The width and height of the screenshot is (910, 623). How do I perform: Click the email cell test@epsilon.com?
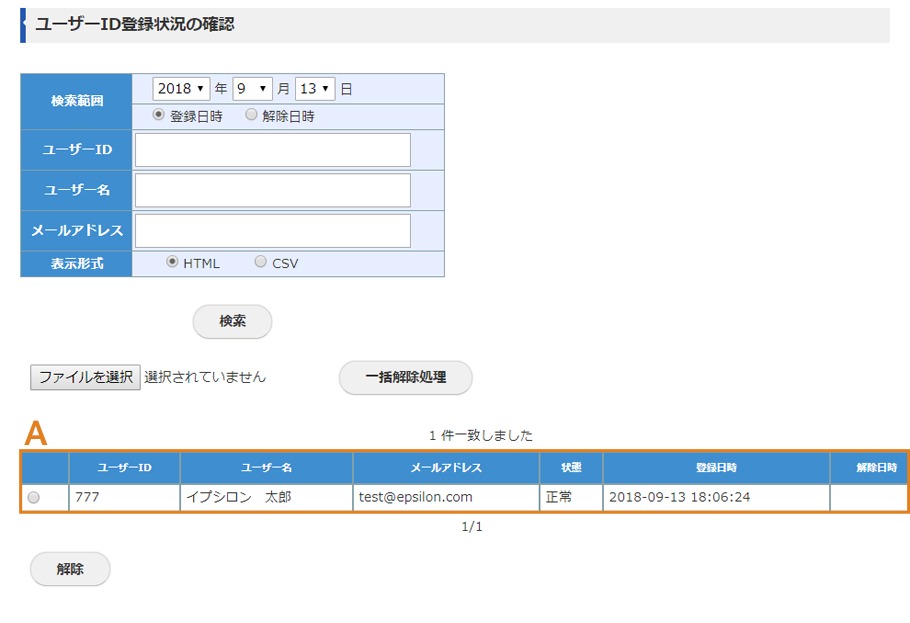tap(446, 498)
